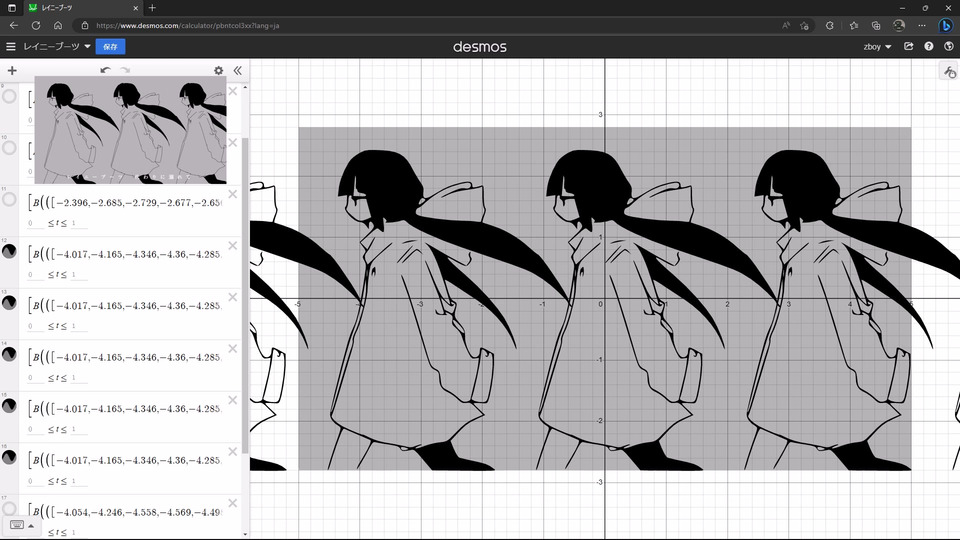Screen dimensions: 960x540
Task: Edit lower t bound of expression 11
Action: pos(31,223)
